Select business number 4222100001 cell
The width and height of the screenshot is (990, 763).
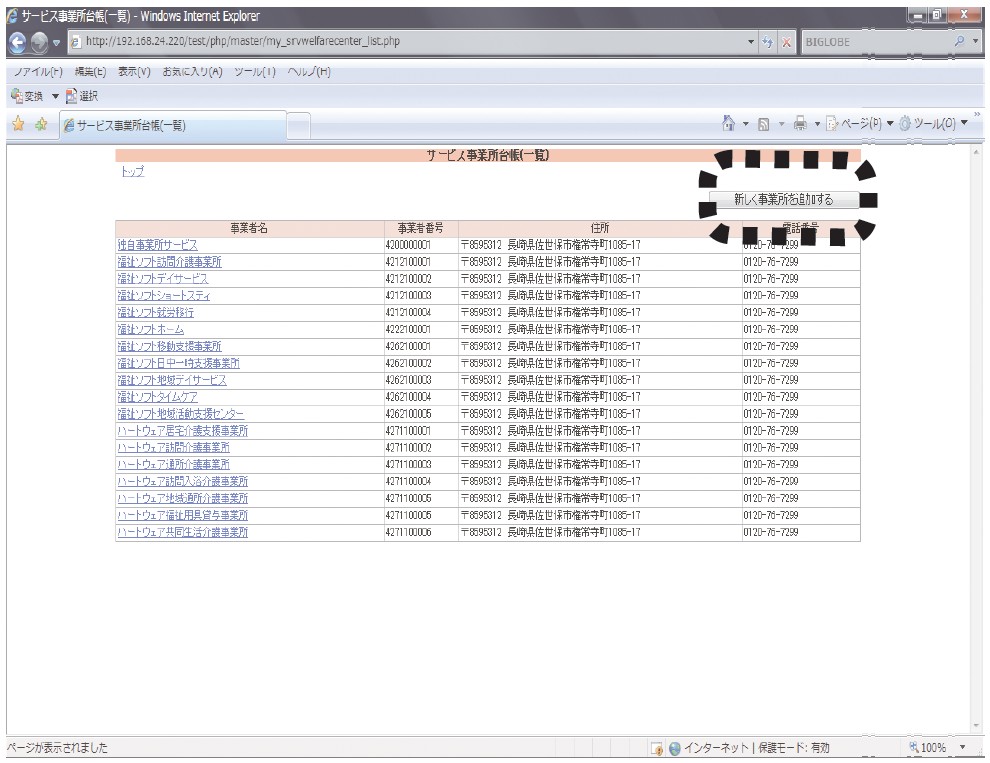tap(421, 329)
